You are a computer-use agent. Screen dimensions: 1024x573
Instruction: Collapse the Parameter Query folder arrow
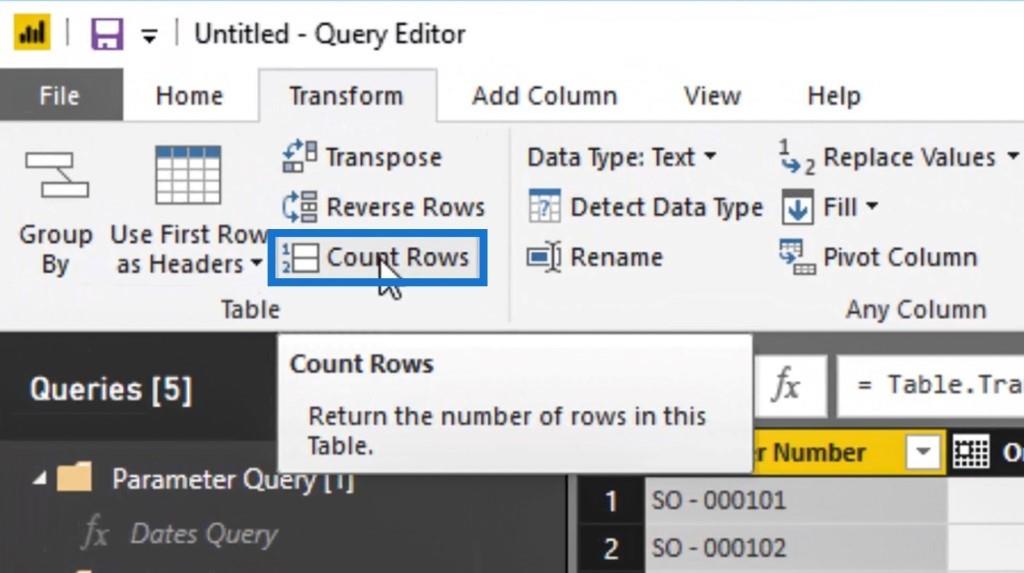click(x=39, y=480)
